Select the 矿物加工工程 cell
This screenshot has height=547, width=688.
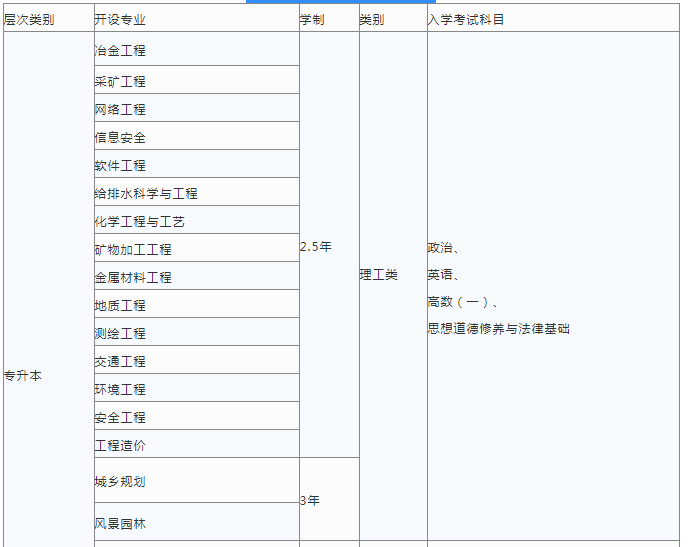coord(133,249)
